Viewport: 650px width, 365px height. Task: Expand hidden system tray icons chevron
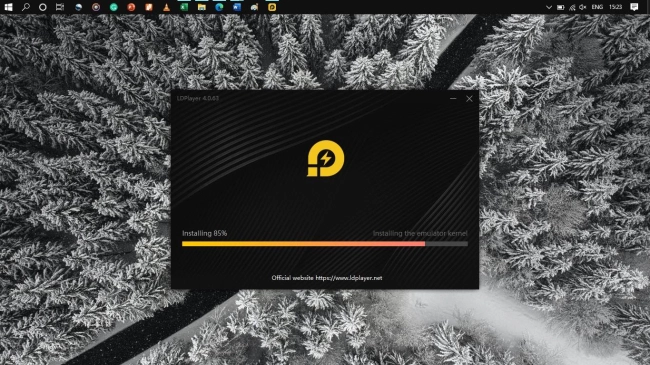coord(549,7)
